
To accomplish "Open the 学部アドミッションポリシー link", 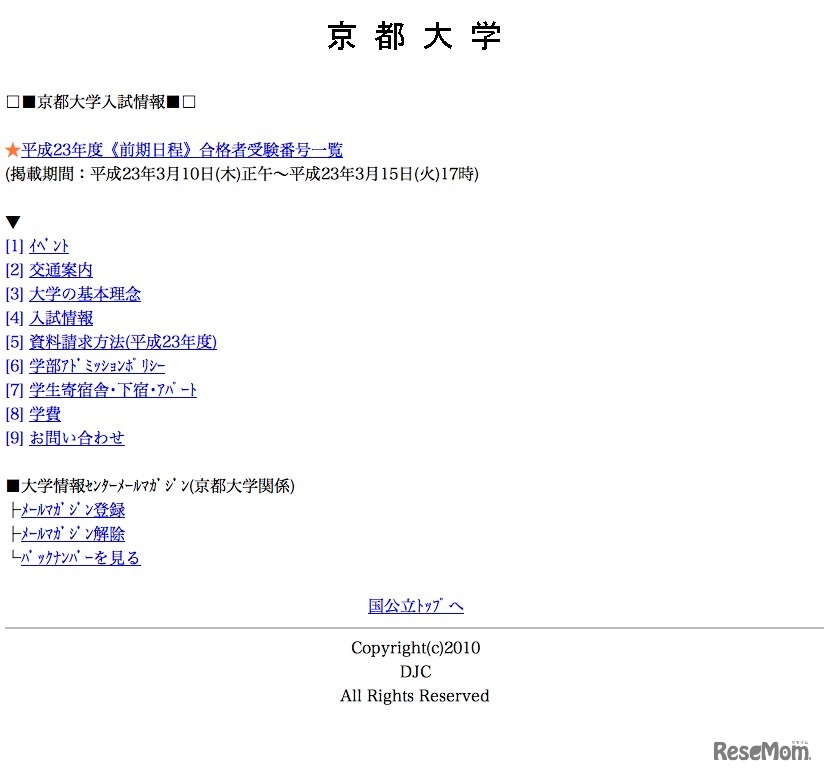I will click(x=97, y=366).
